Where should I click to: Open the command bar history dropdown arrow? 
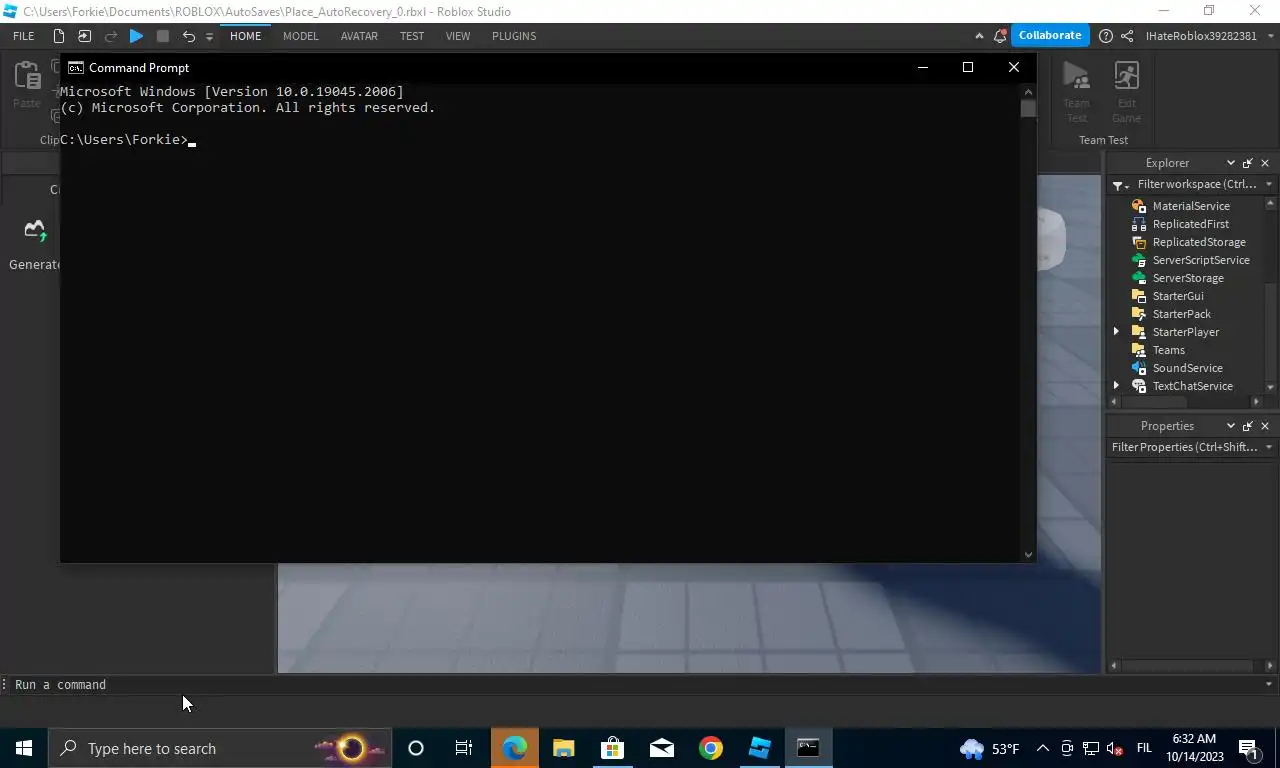(1269, 685)
